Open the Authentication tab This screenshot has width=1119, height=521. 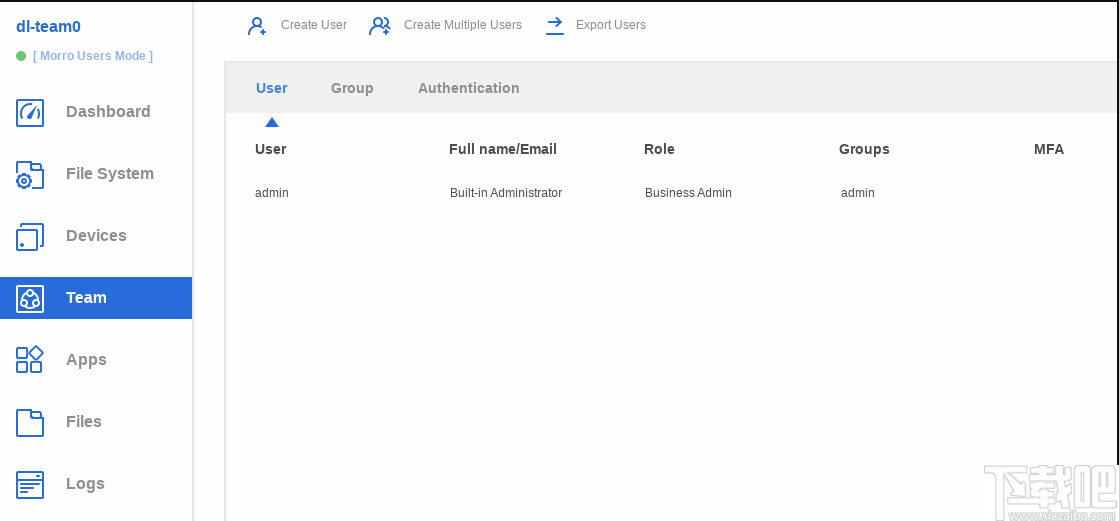468,88
